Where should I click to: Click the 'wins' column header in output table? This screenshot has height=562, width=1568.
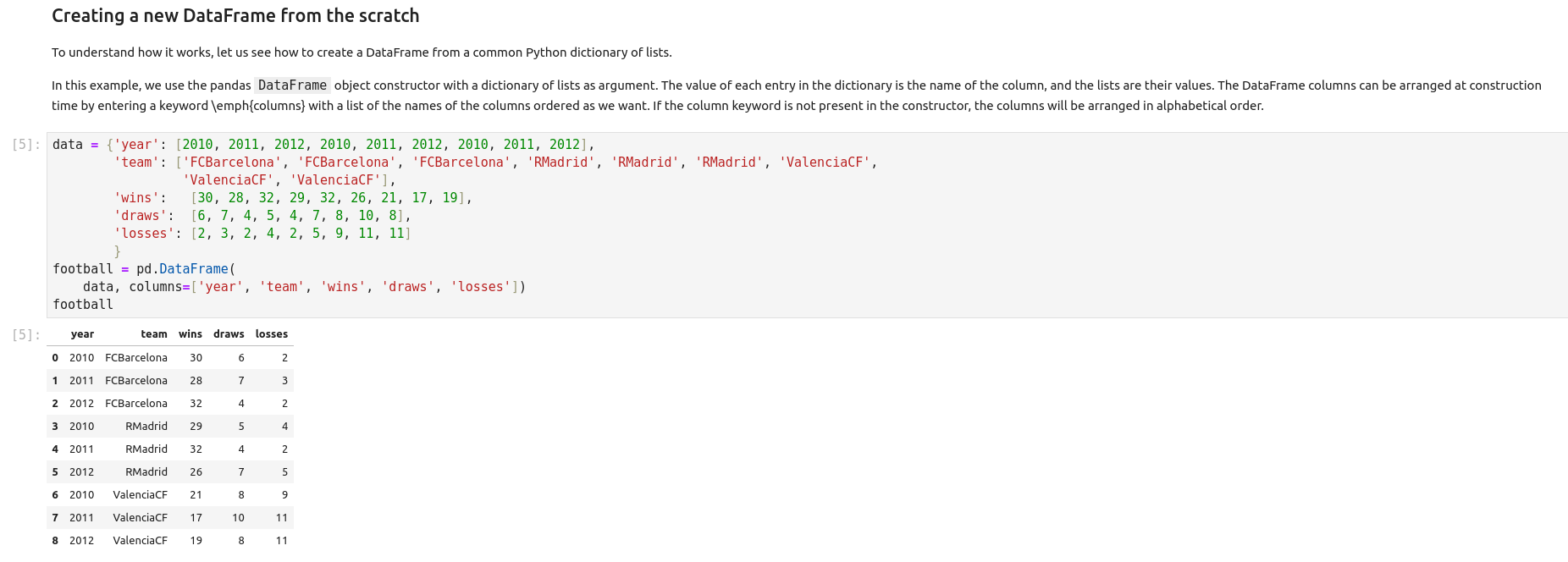pyautogui.click(x=190, y=334)
